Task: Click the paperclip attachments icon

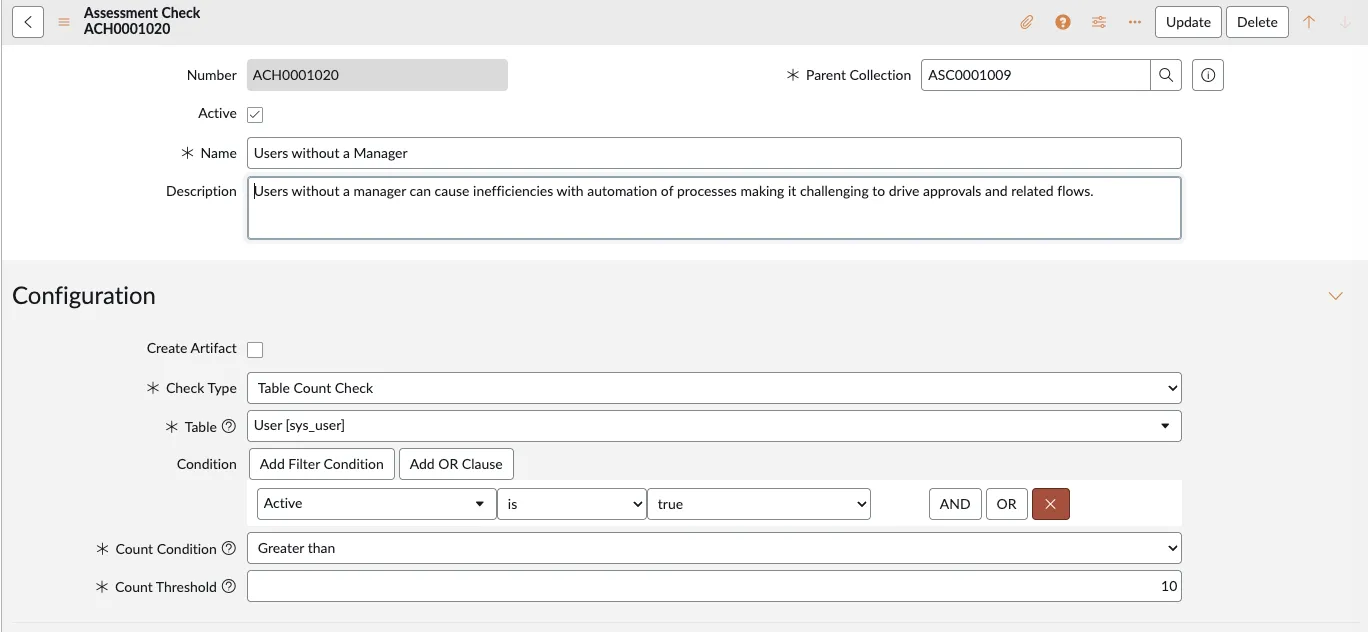Action: [1026, 22]
